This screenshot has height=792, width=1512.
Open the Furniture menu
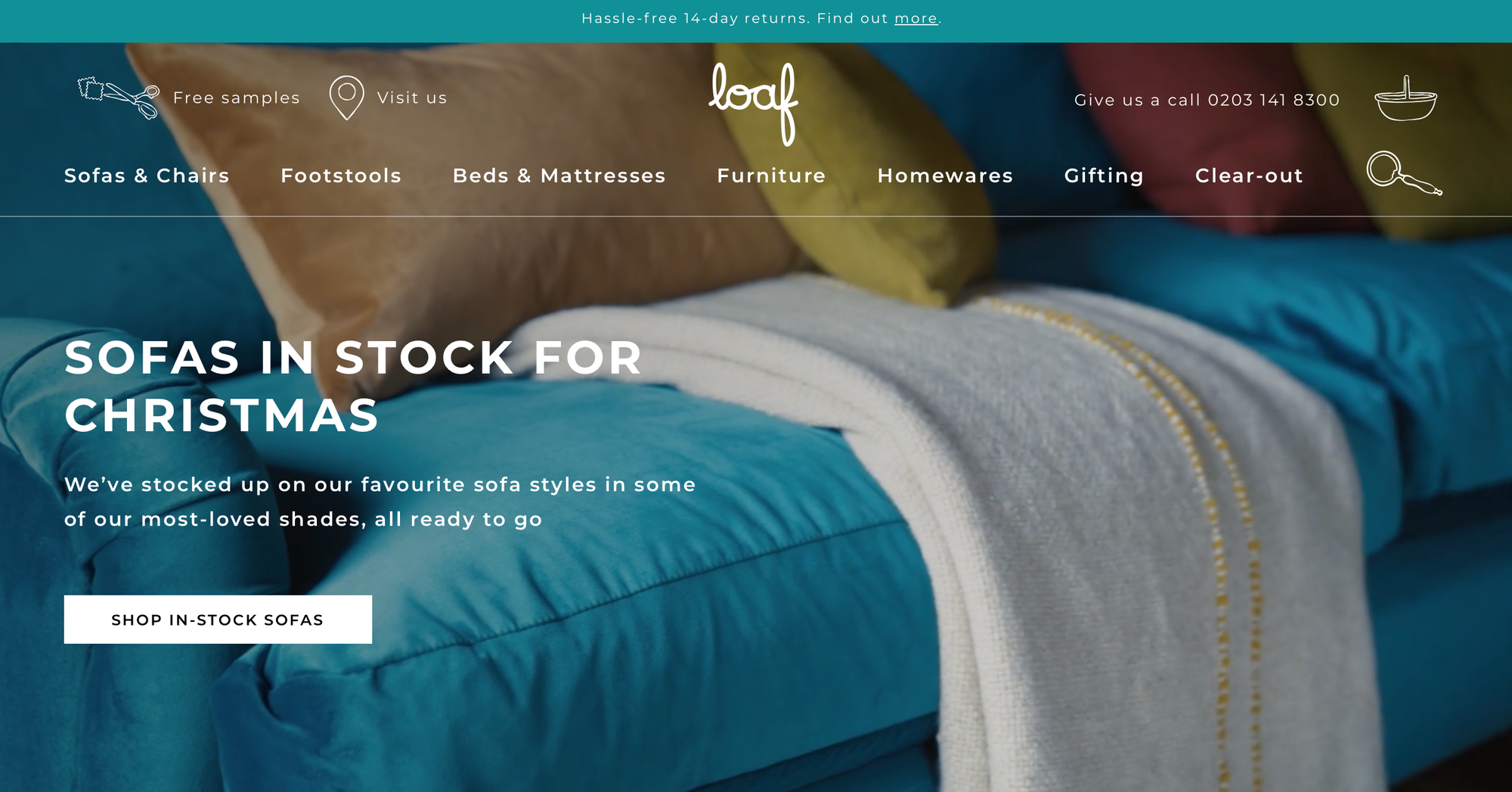[771, 175]
